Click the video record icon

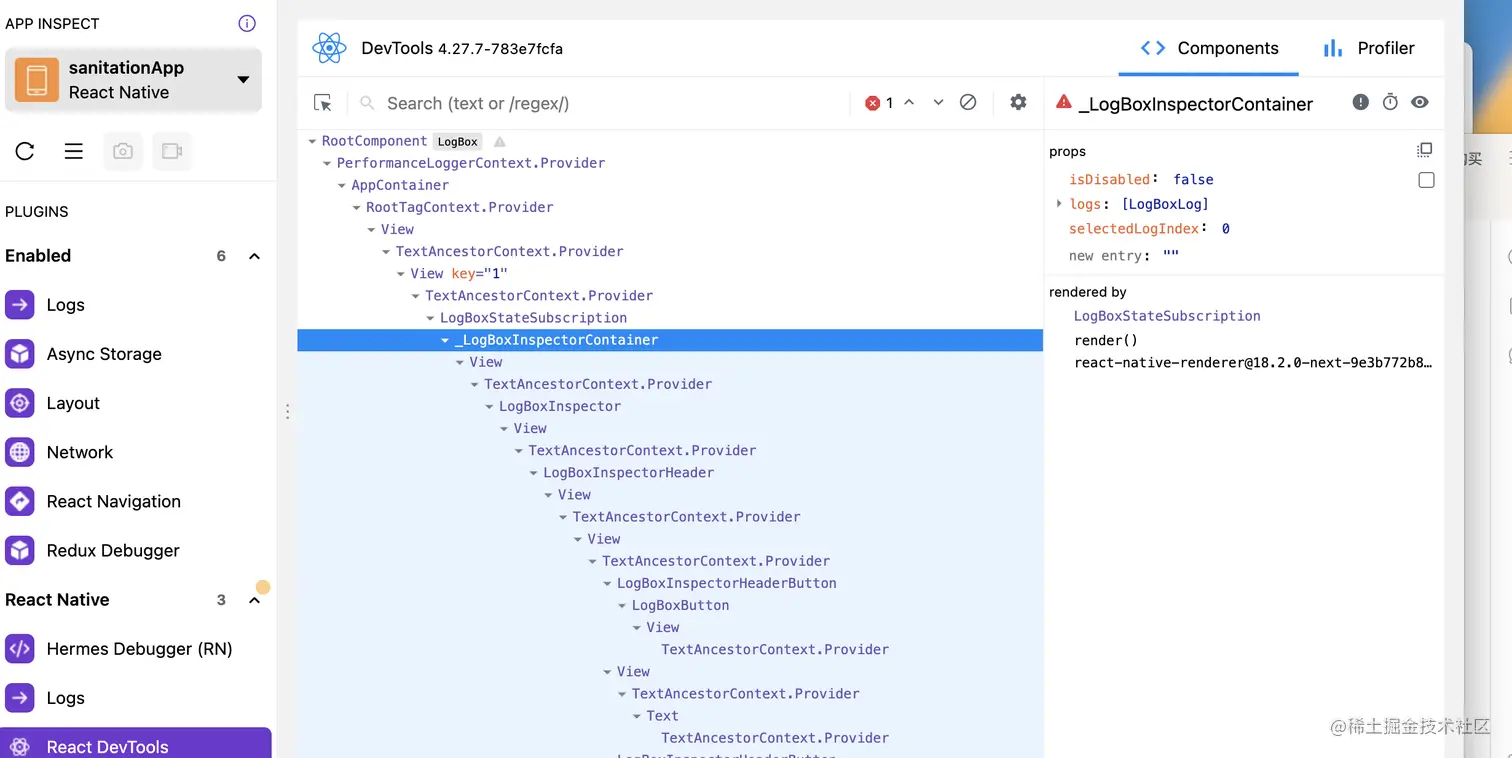pos(172,151)
